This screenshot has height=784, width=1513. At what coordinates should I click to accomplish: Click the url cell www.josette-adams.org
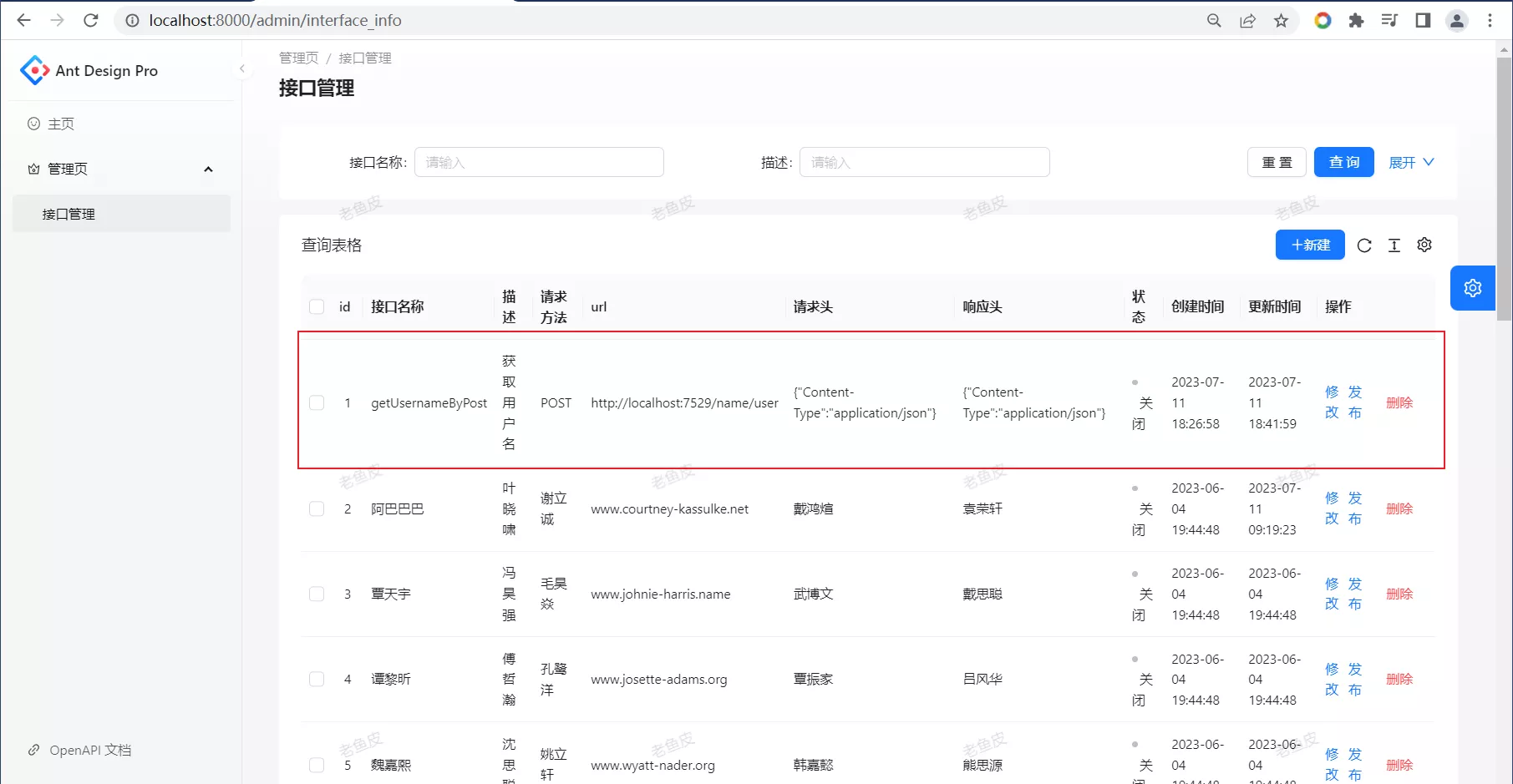[x=658, y=679]
